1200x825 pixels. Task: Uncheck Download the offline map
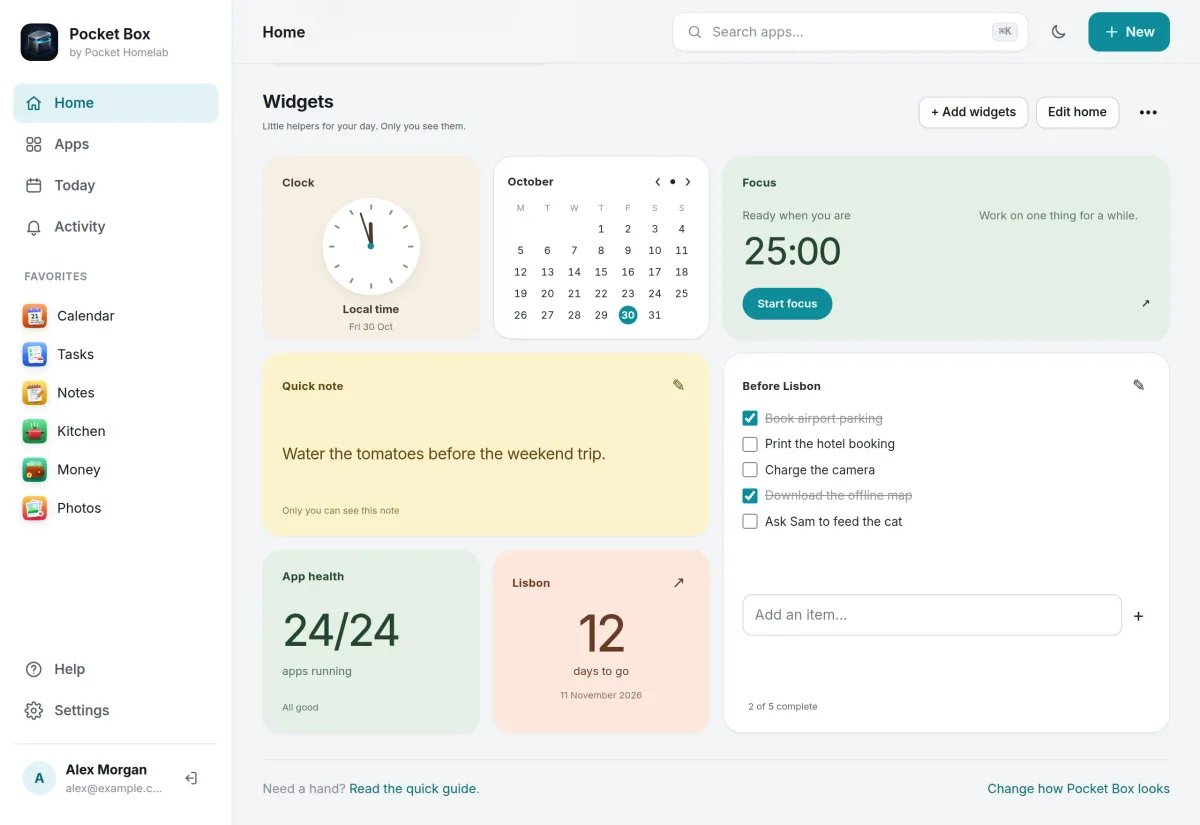(750, 495)
